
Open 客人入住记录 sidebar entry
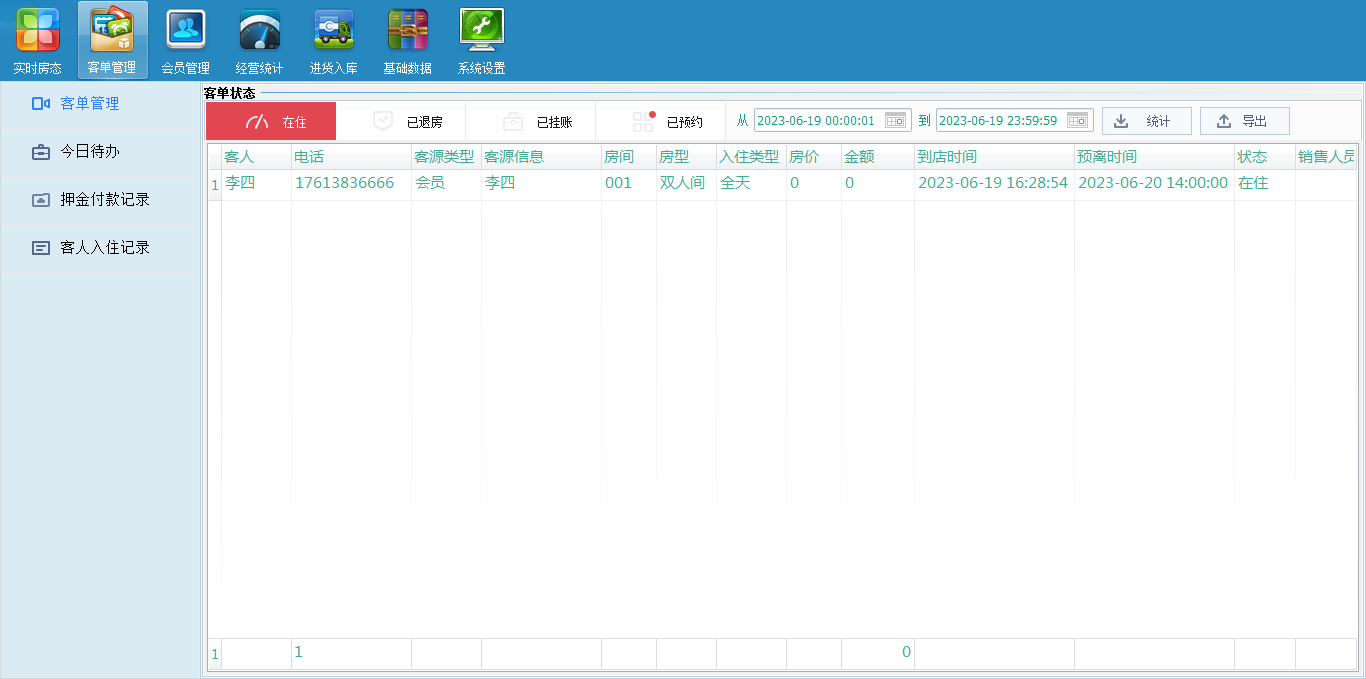pos(104,248)
